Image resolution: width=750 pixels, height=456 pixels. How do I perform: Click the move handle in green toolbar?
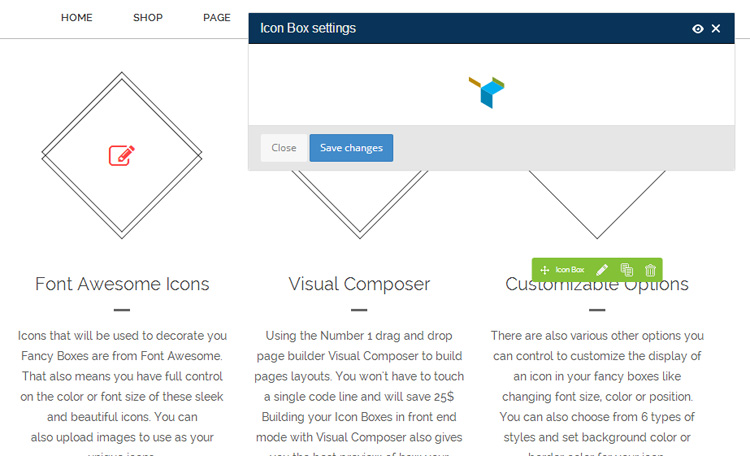tap(544, 270)
